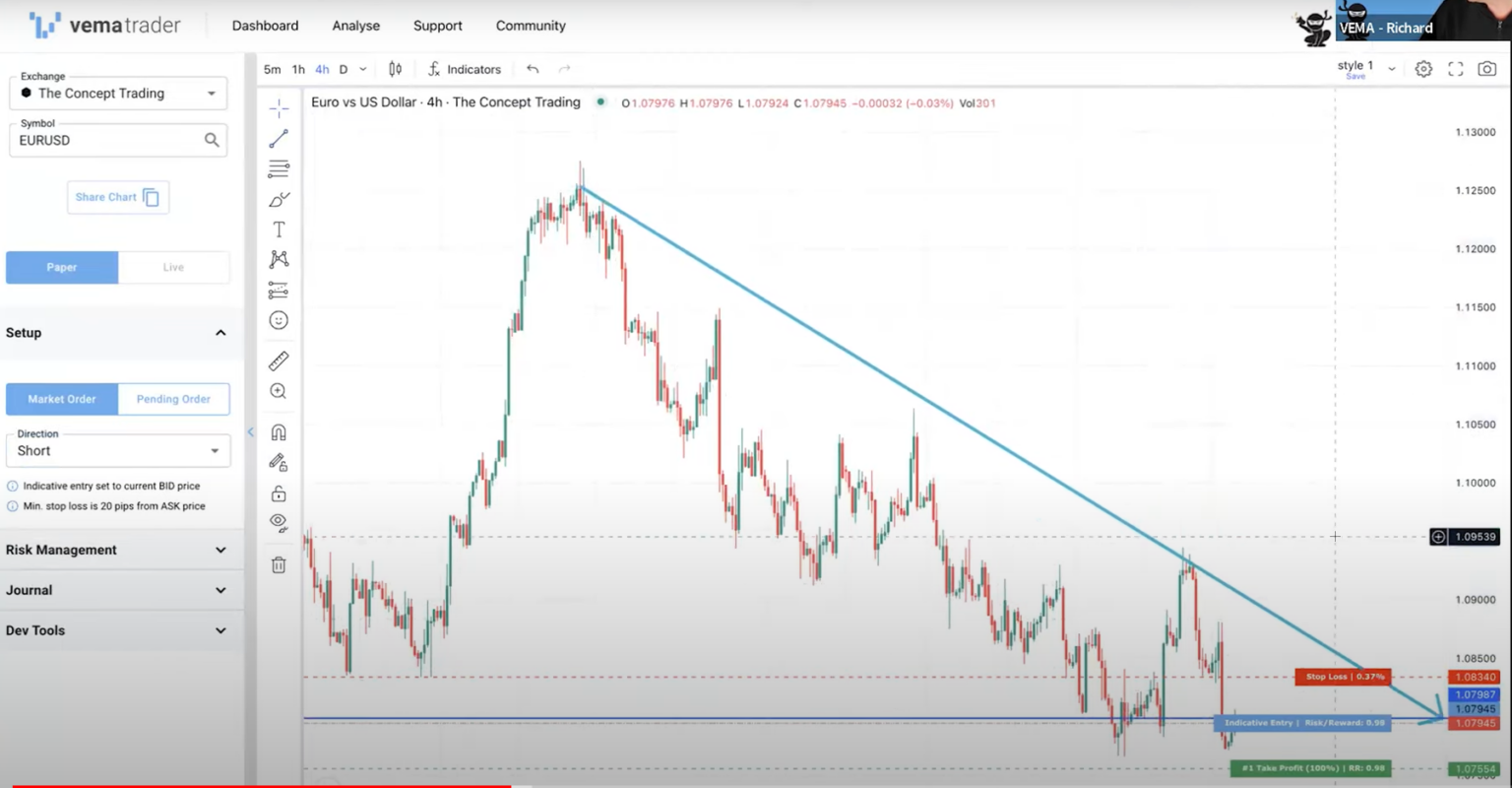Screen dimensions: 1512x788
Task: Lock all drawing tools
Action: click(x=279, y=493)
